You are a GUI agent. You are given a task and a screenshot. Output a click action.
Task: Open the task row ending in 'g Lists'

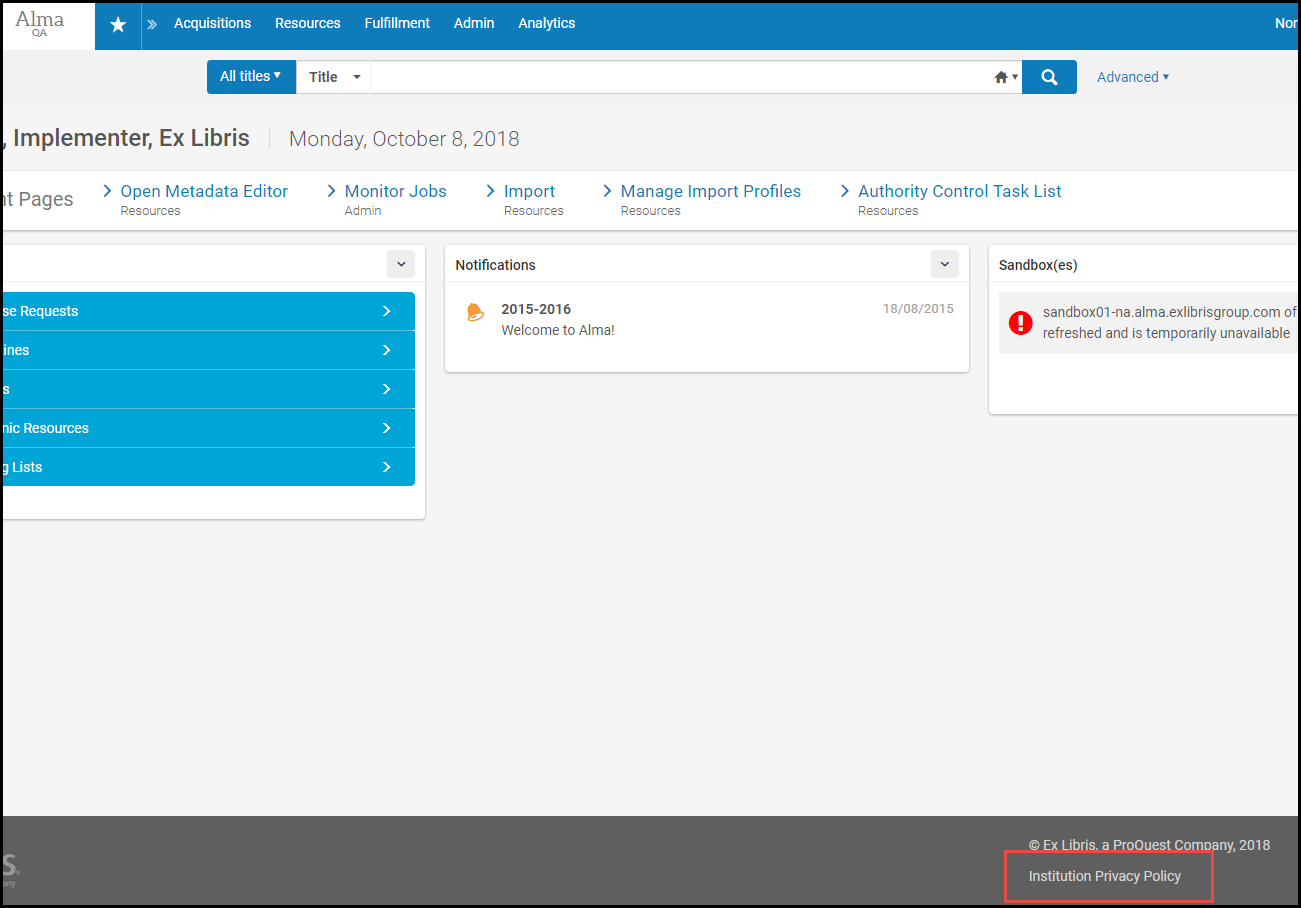click(208, 467)
